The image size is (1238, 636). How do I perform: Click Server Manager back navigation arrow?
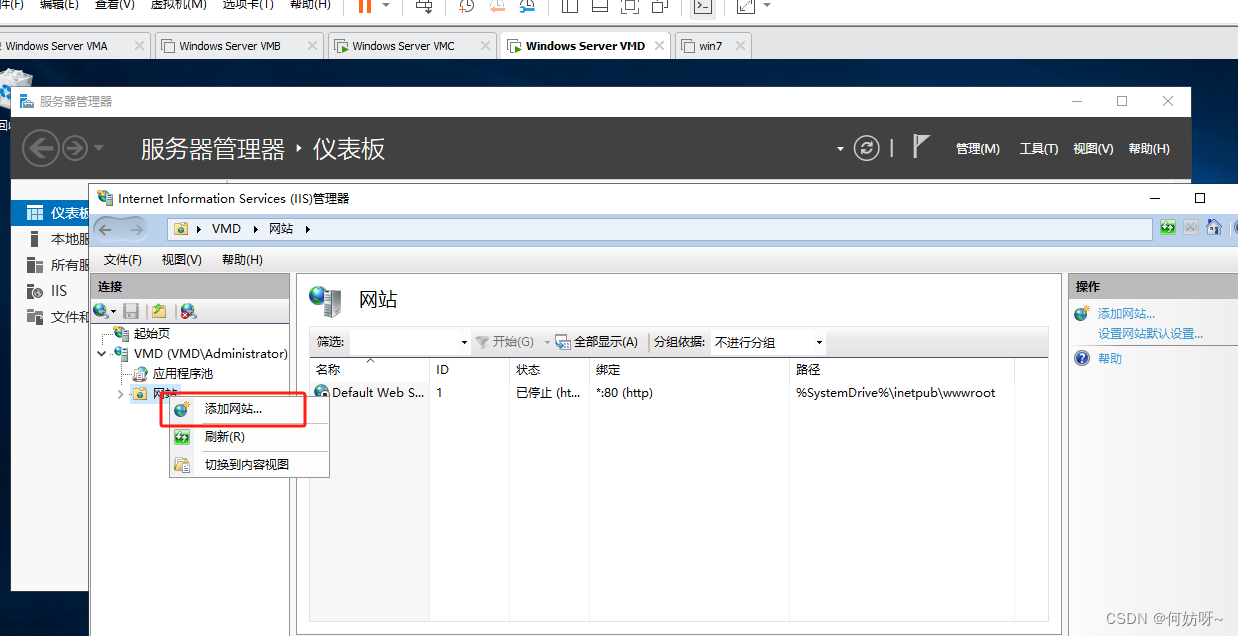pos(41,148)
